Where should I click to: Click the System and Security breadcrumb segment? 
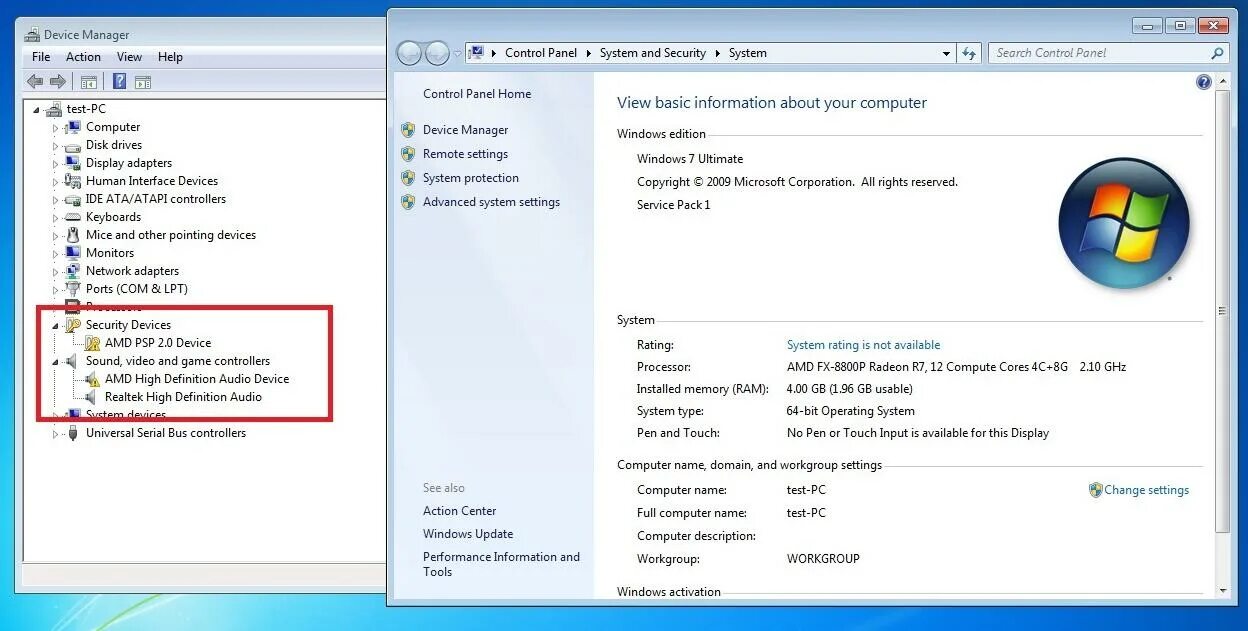pos(653,53)
